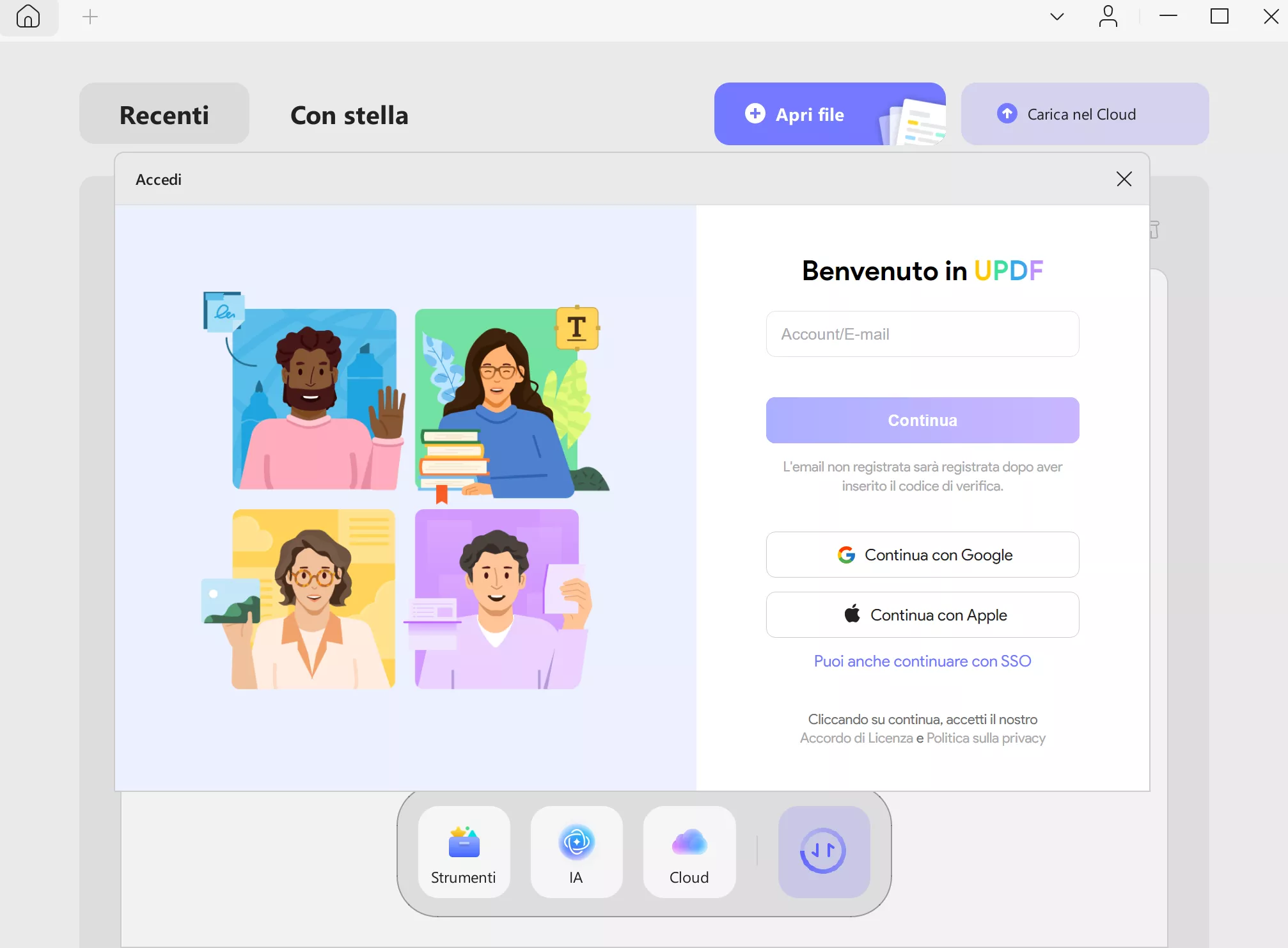The width and height of the screenshot is (1288, 948).
Task: Close the UPDF application window
Action: point(1271,17)
